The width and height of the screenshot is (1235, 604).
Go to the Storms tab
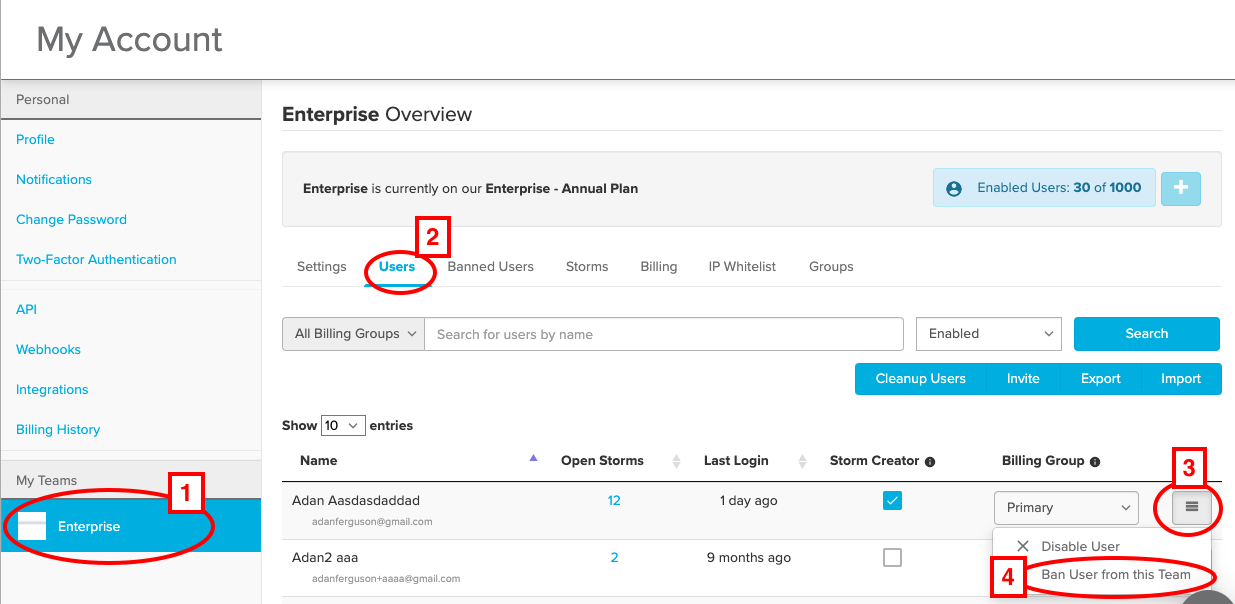[587, 267]
